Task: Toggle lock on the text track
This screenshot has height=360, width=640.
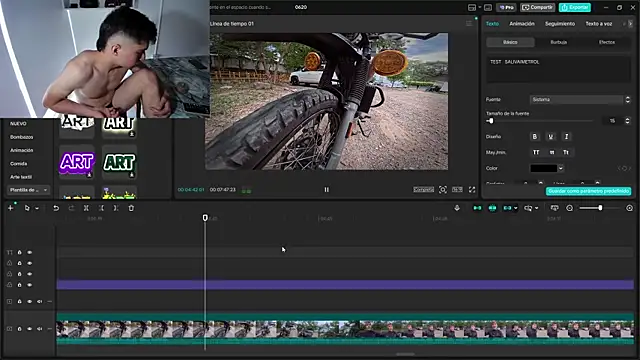Action: (19, 253)
